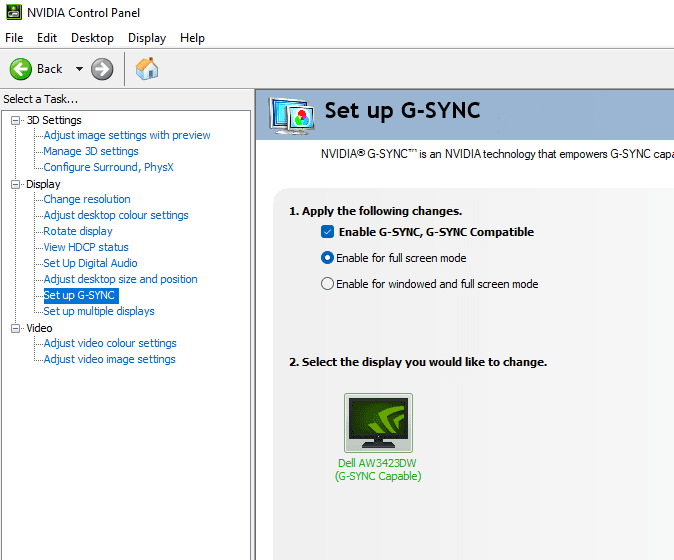Open the Display menu
Image resolution: width=674 pixels, height=560 pixels.
[x=147, y=38]
